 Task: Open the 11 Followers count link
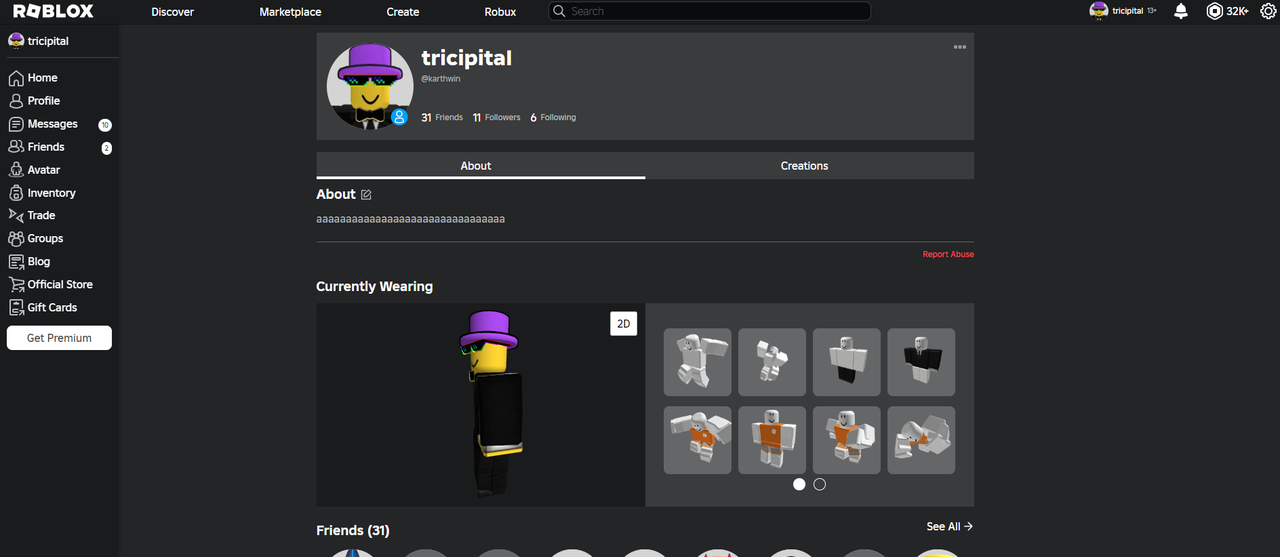coord(497,117)
